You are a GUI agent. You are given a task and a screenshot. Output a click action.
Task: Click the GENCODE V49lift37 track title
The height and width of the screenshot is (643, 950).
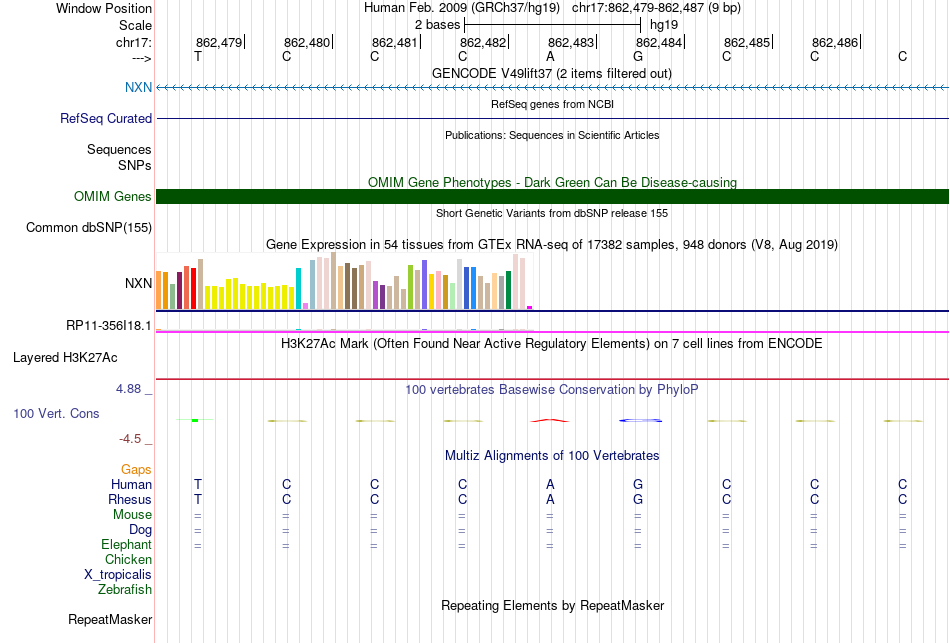point(551,73)
